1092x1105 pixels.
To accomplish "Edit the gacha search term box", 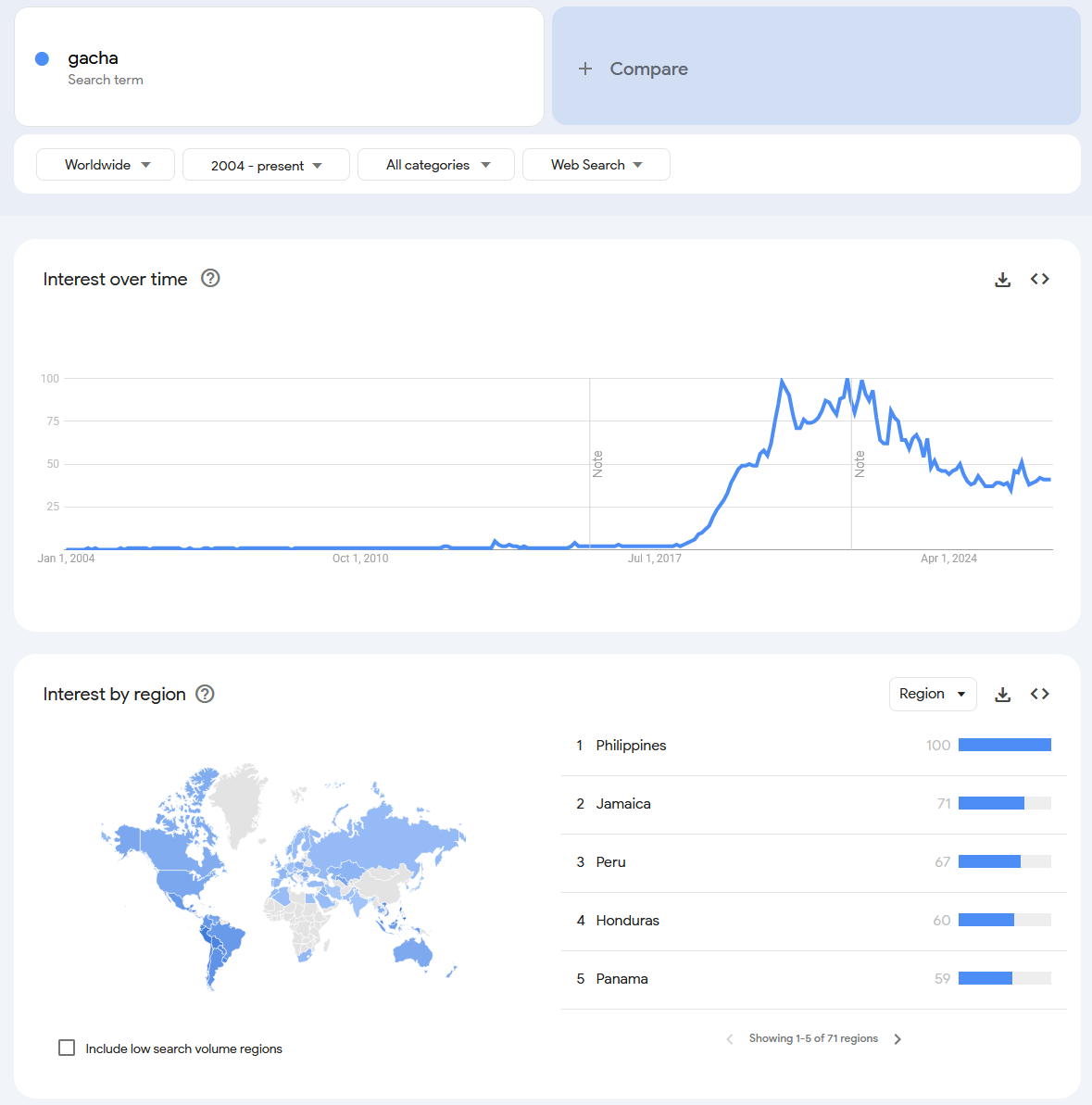I will (x=279, y=67).
